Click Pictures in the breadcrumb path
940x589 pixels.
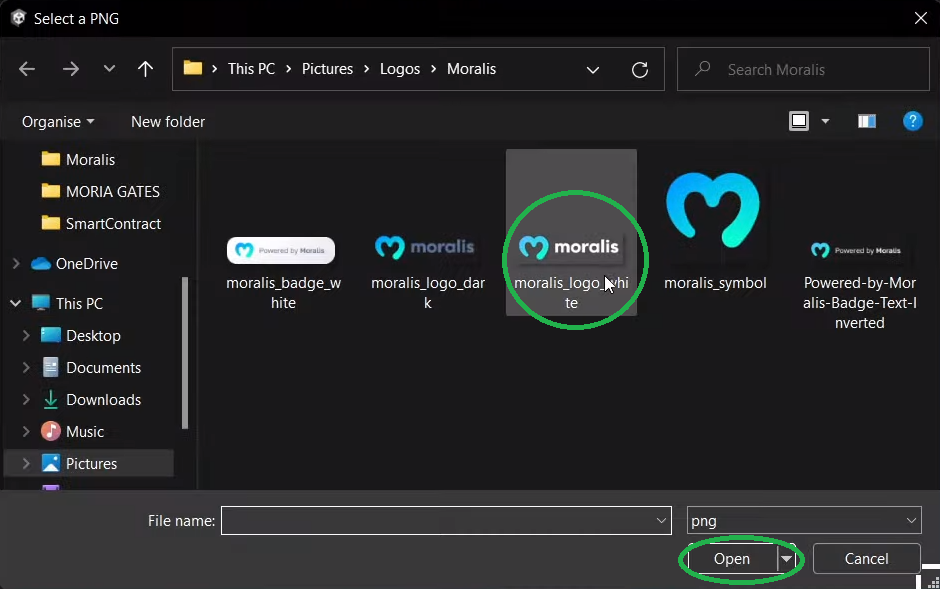[327, 69]
